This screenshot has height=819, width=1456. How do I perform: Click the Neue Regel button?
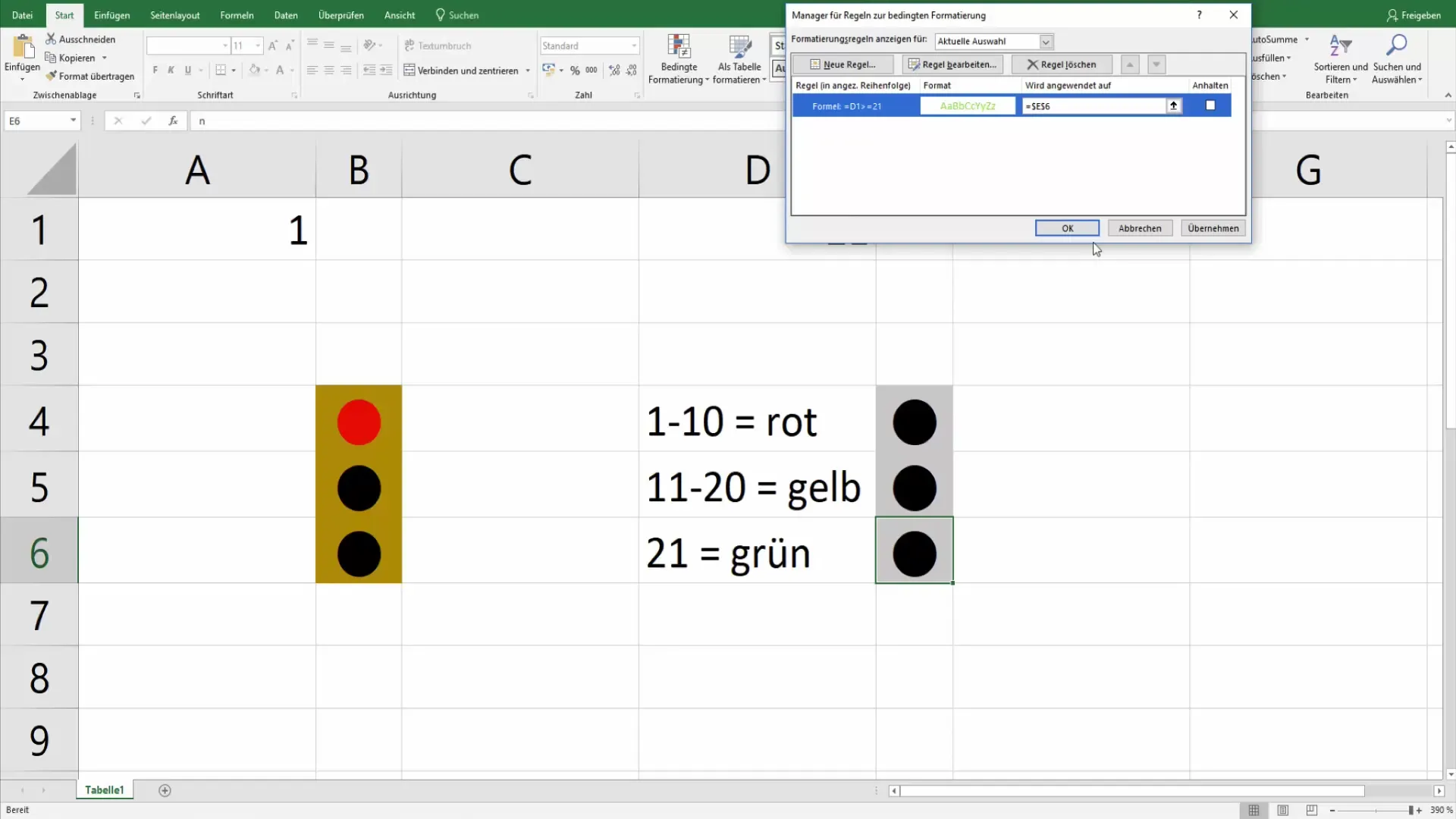pos(843,64)
